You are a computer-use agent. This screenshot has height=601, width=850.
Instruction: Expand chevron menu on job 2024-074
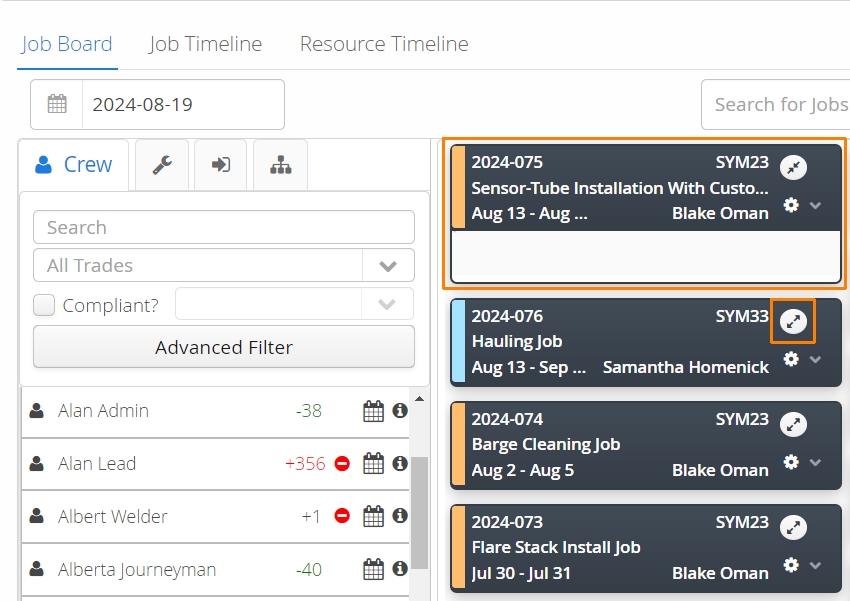[815, 462]
